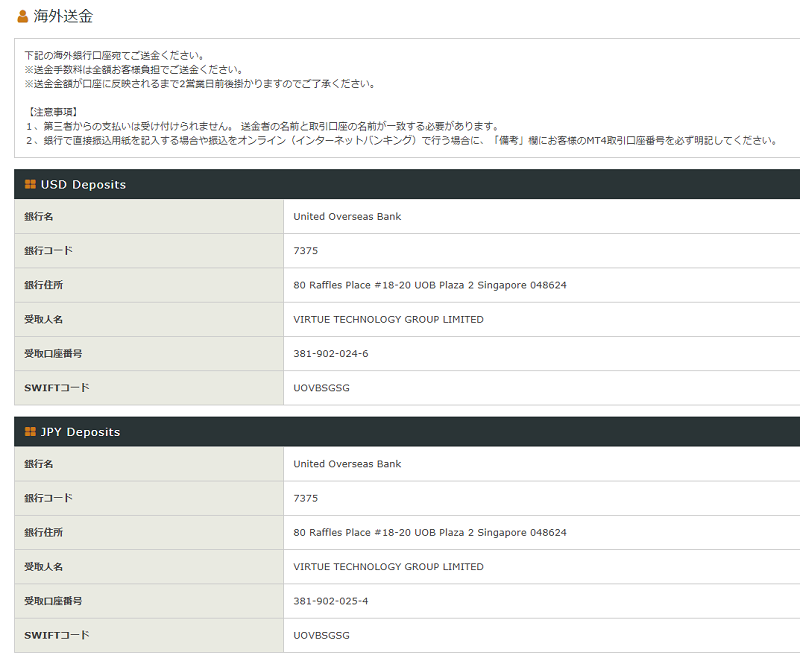
Task: Click the 銀行住所 label in USD Deposits
Action: click(x=43, y=285)
